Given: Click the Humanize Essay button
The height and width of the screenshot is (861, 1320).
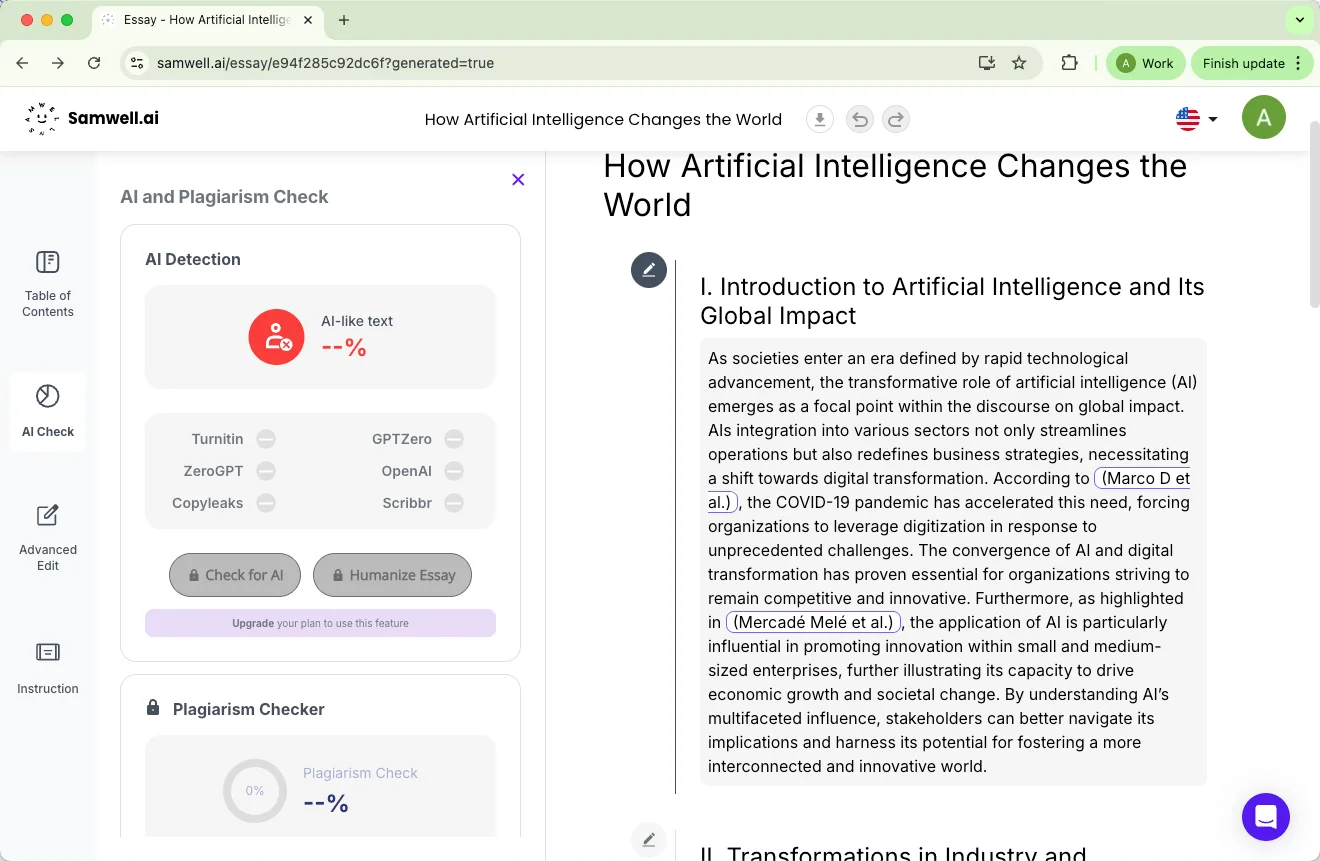Looking at the screenshot, I should [x=392, y=575].
